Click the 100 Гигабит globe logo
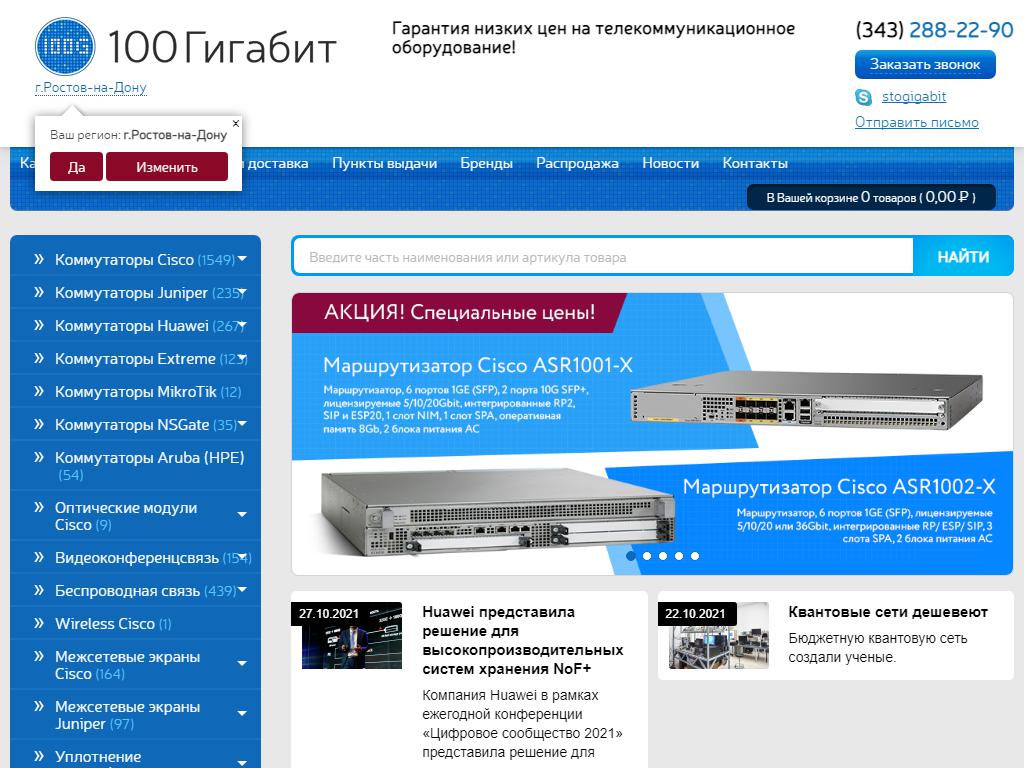The width and height of the screenshot is (1024, 768). [x=64, y=46]
